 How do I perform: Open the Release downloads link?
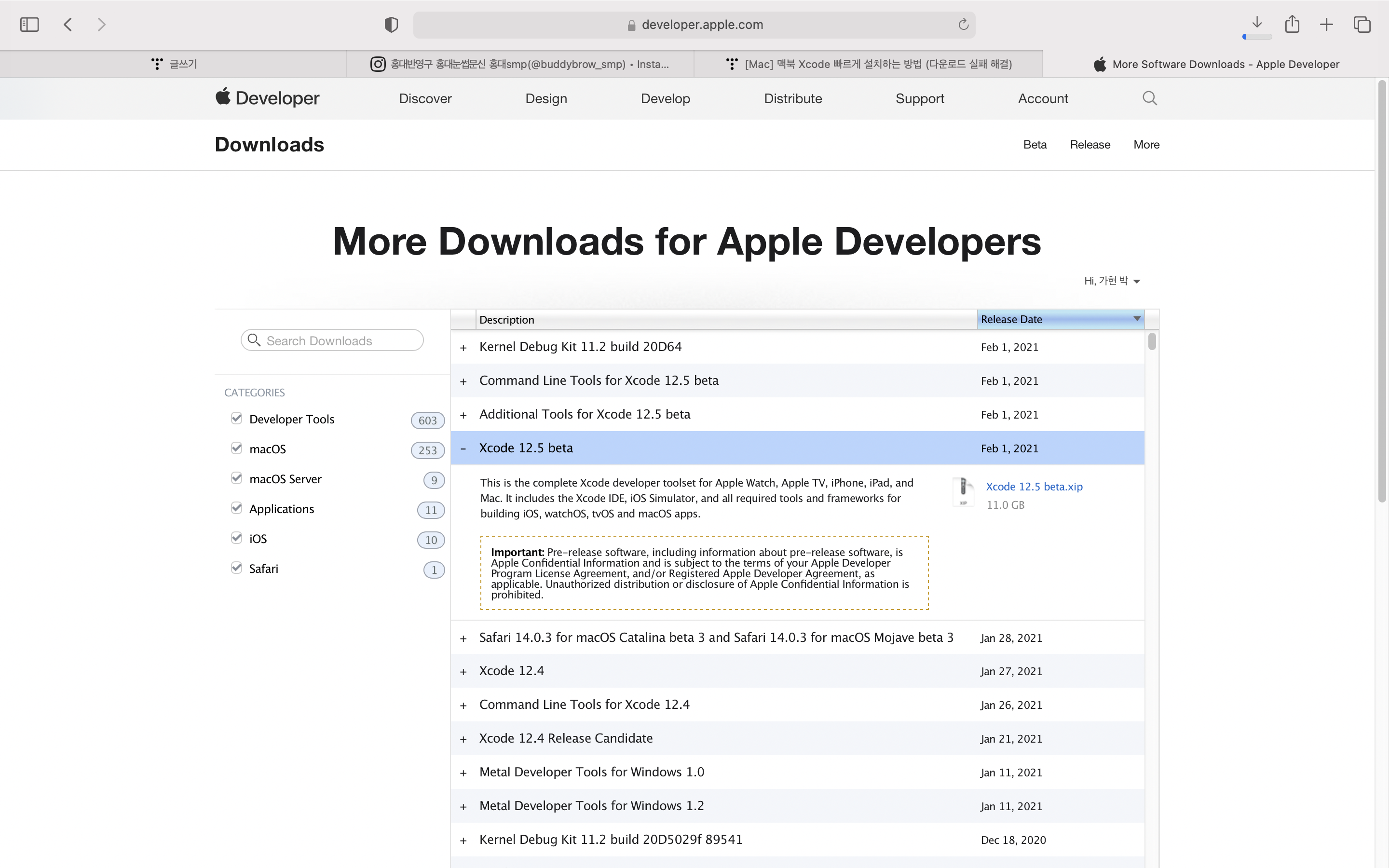coord(1089,145)
